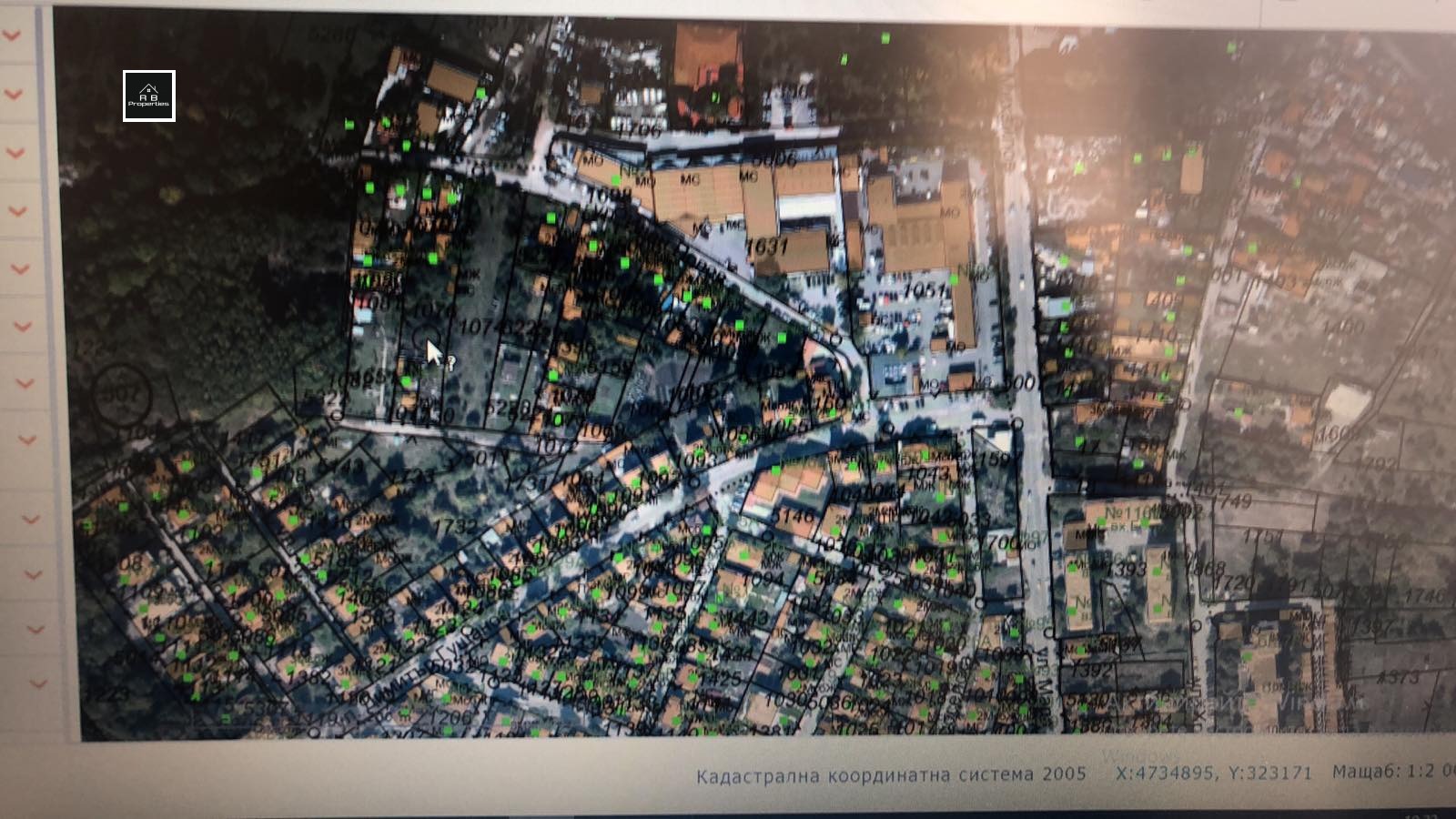Expand the bottommost red chevron in left panel
Screen dimensions: 1456x819
tap(37, 683)
